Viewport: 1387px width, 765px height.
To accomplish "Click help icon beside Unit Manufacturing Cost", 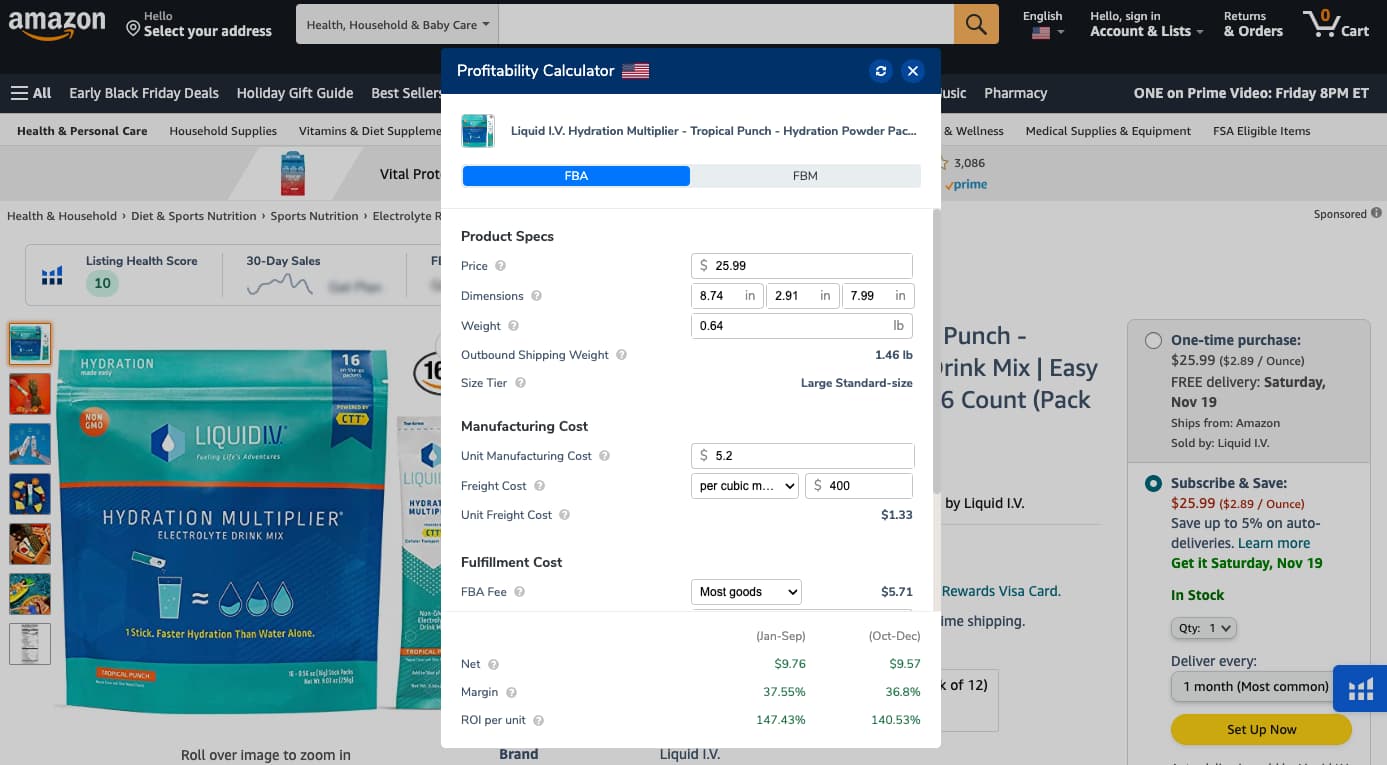I will 604,456.
